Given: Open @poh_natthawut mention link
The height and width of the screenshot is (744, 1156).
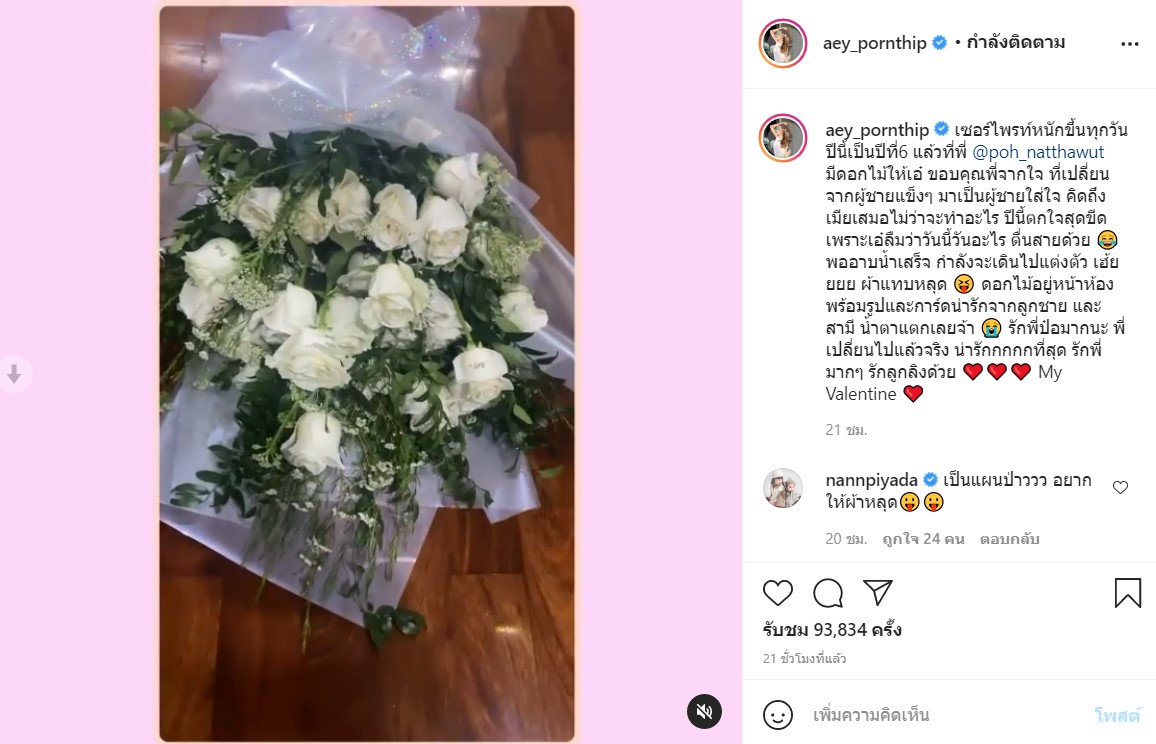Looking at the screenshot, I should 1037,152.
